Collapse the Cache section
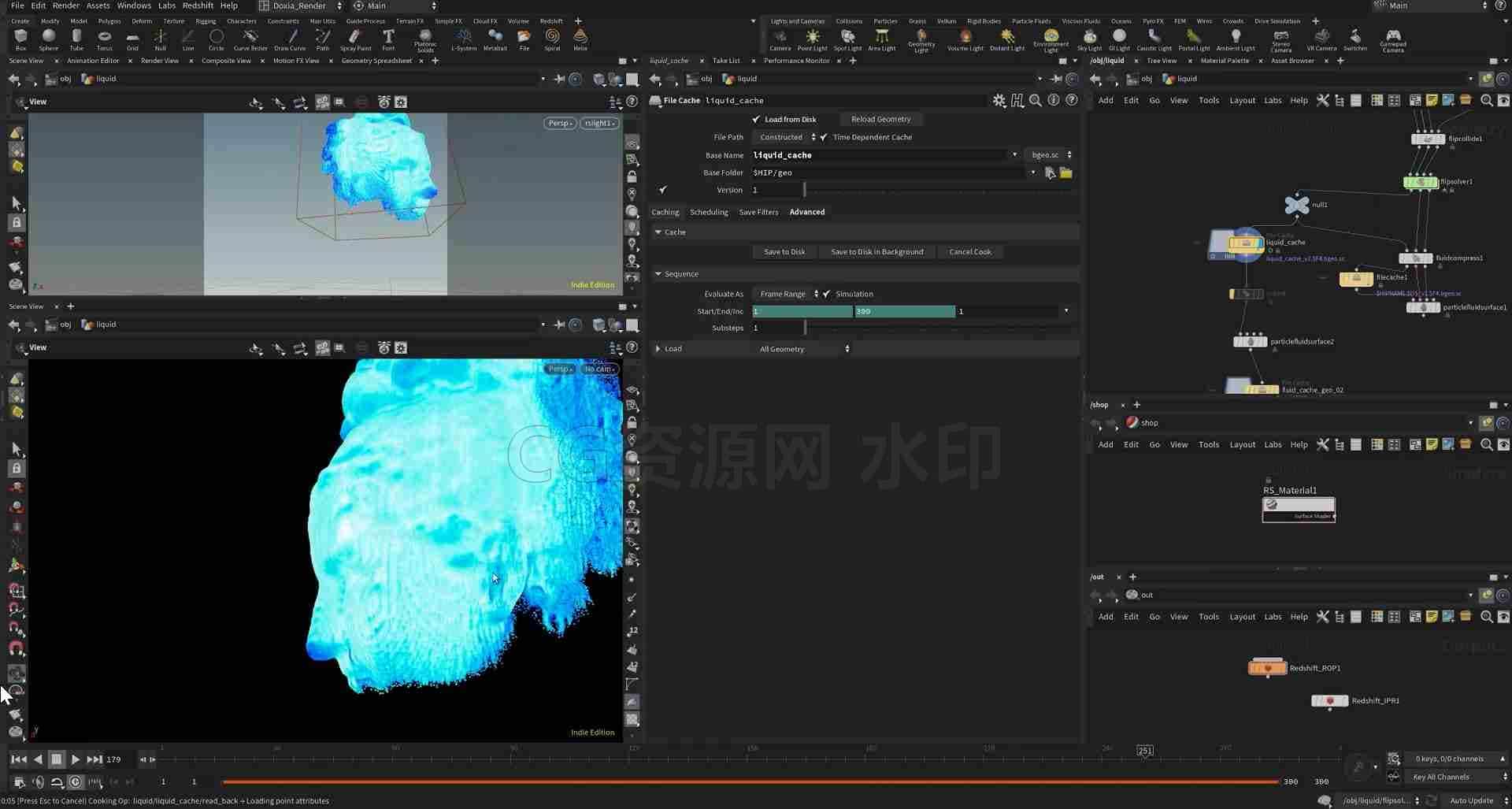The image size is (1512, 809). pos(658,232)
